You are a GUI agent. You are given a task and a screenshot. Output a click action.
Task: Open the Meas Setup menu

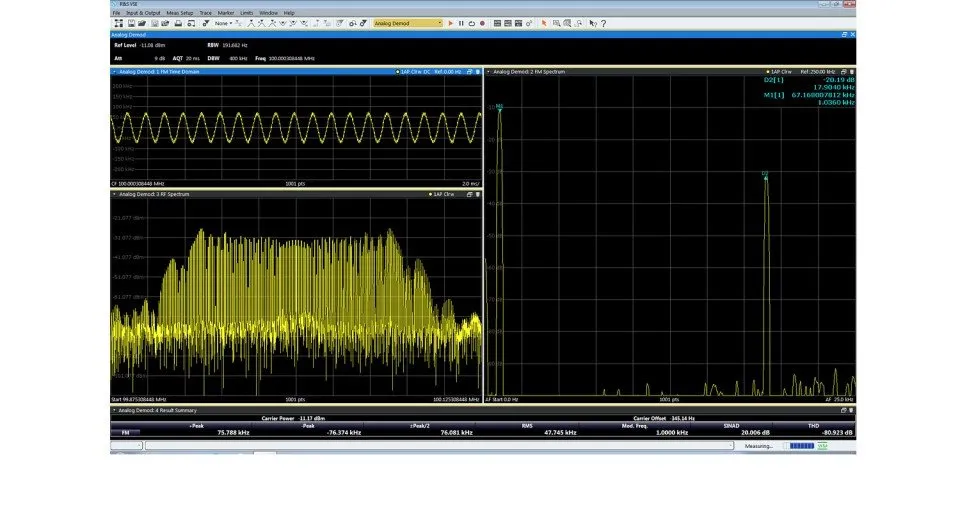coord(179,13)
